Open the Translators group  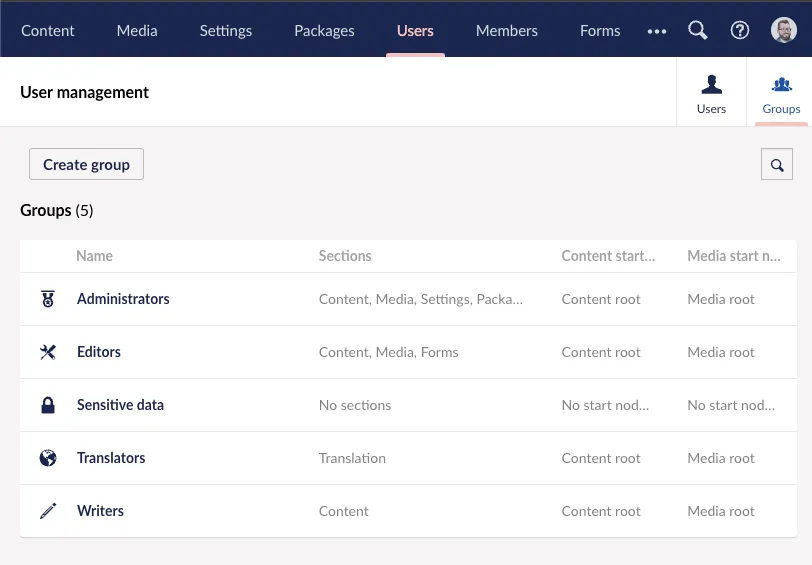[111, 458]
